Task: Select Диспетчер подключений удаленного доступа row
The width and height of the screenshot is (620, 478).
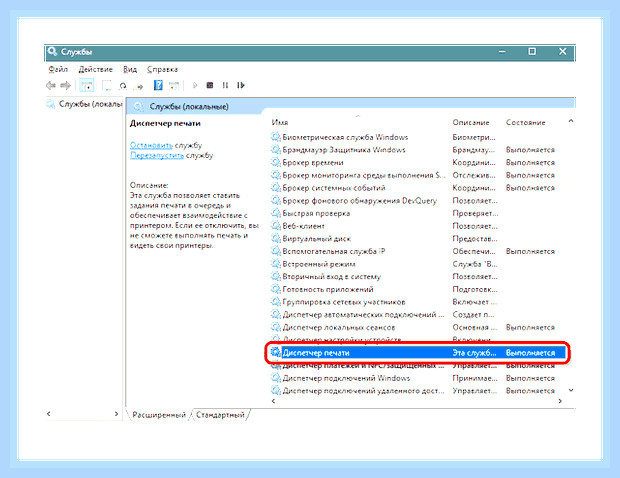Action: [x=418, y=391]
